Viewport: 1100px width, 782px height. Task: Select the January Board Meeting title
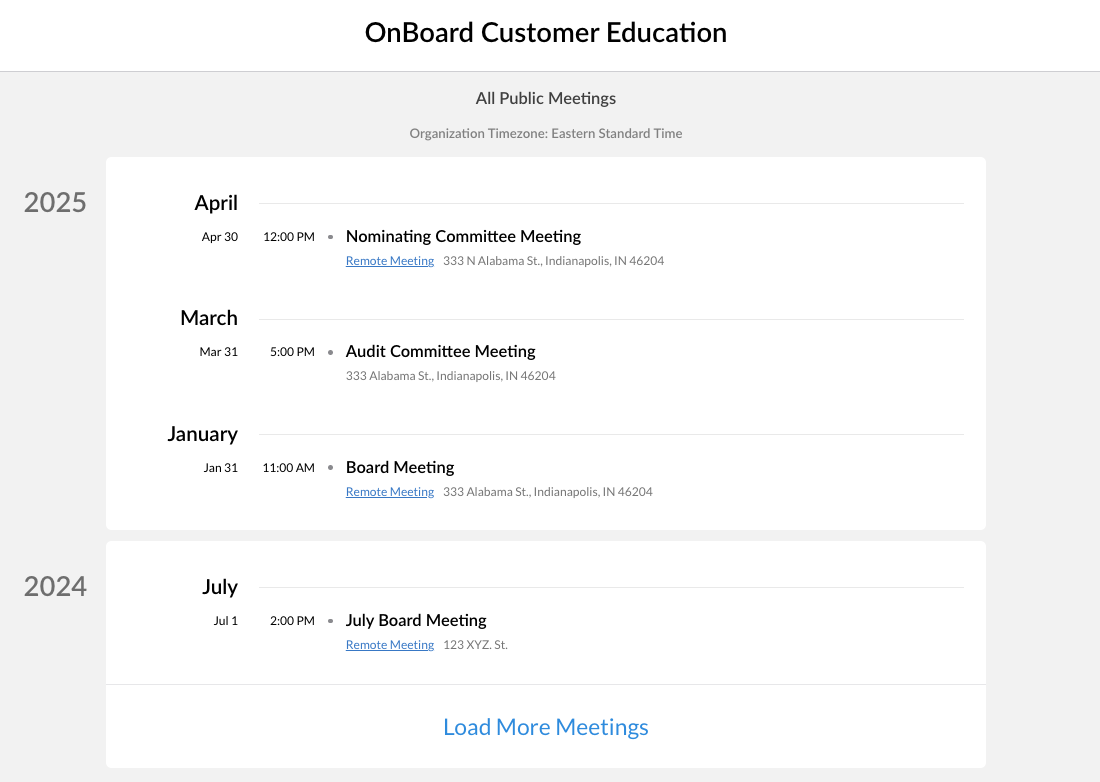400,467
